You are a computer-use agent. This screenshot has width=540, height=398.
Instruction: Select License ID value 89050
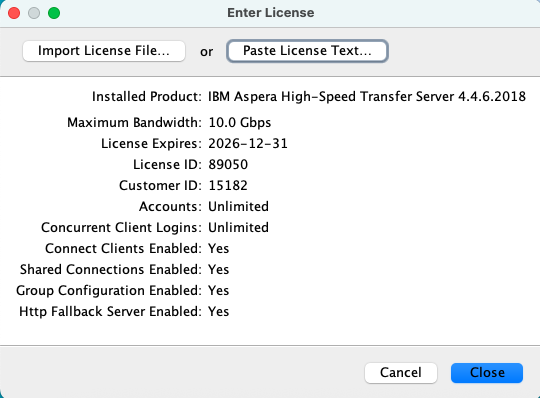(x=228, y=165)
